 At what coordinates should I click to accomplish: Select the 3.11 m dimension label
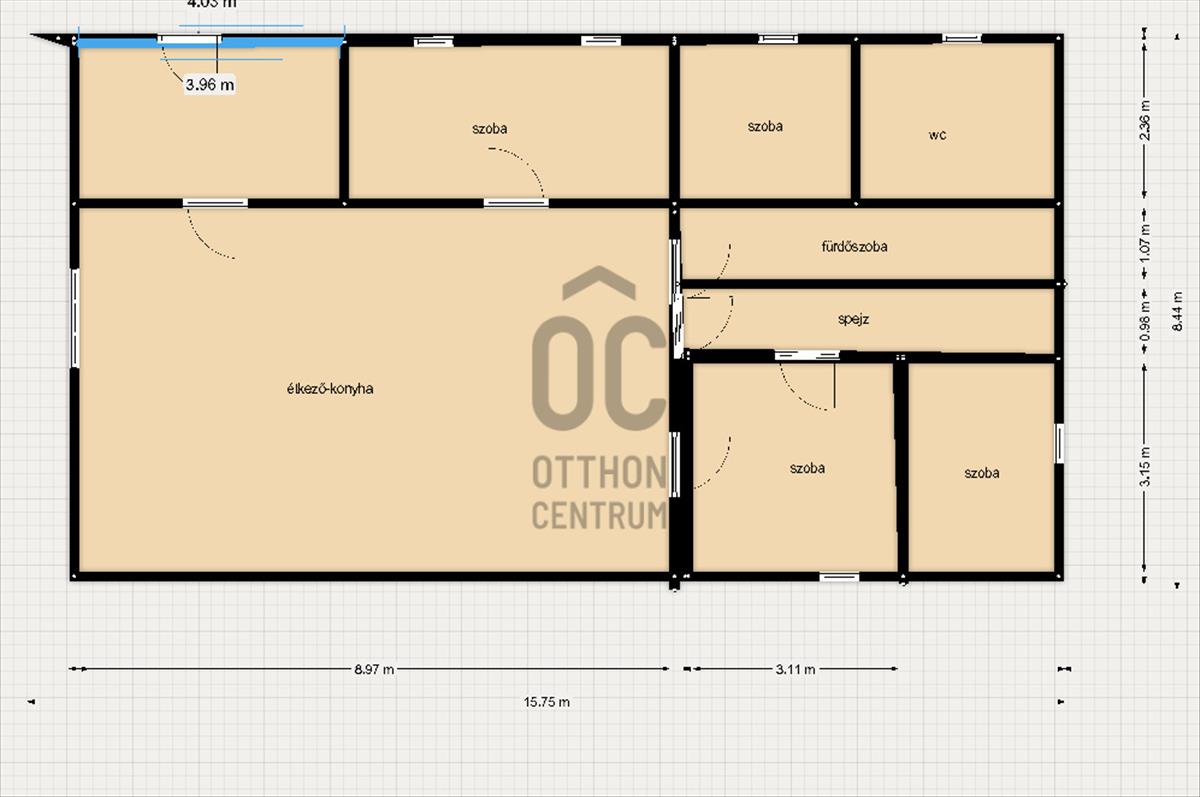(x=795, y=669)
